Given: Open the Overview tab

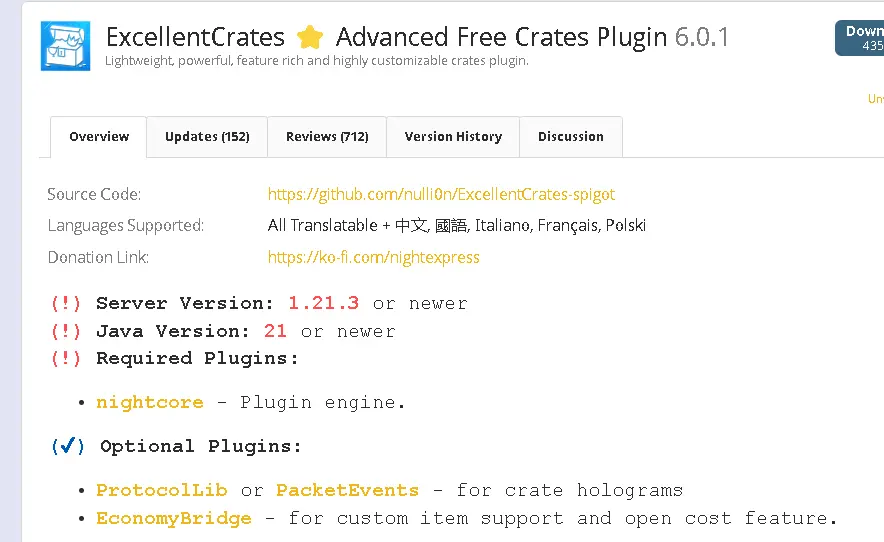Looking at the screenshot, I should 99,137.
